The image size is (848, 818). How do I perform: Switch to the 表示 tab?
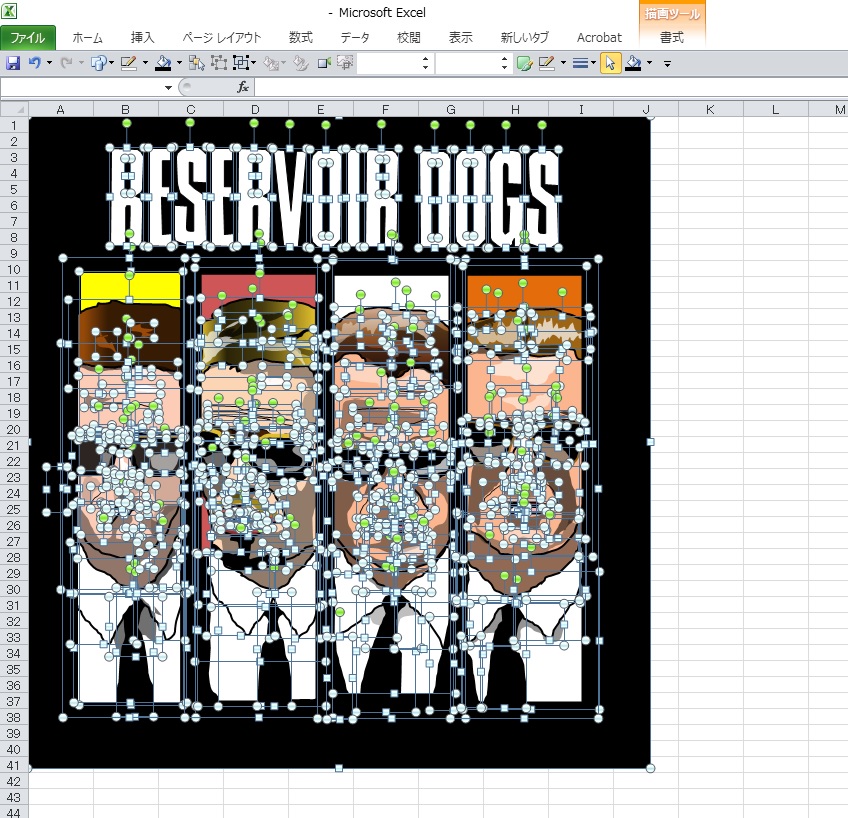click(x=460, y=37)
